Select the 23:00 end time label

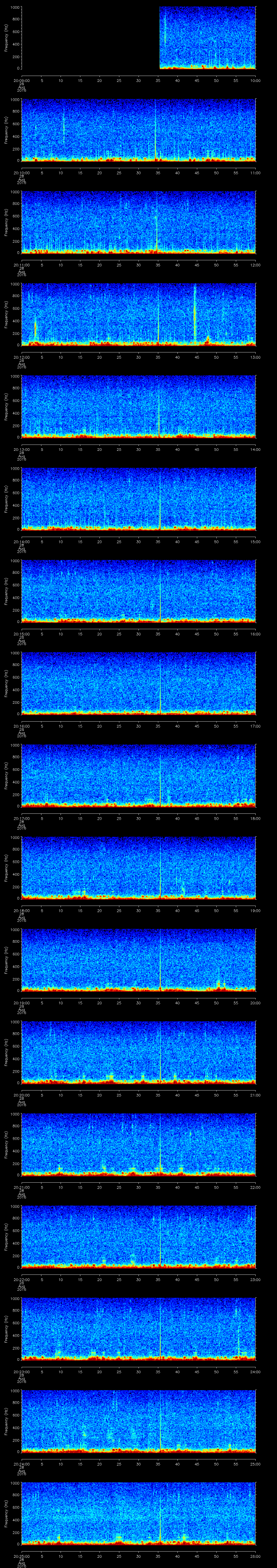point(256,1279)
